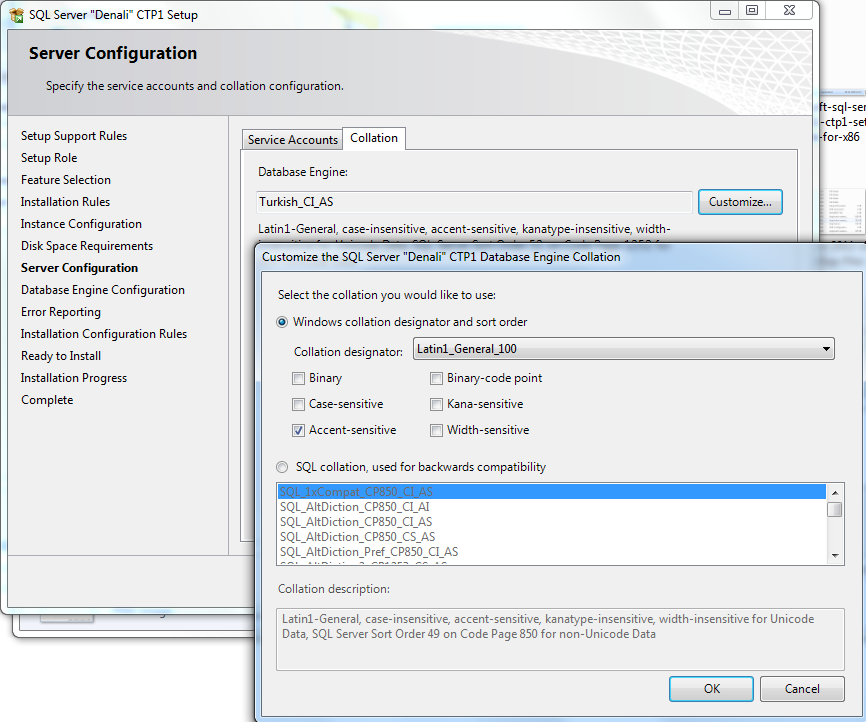
Task: Click Cancel in the collation dialog
Action: 802,689
